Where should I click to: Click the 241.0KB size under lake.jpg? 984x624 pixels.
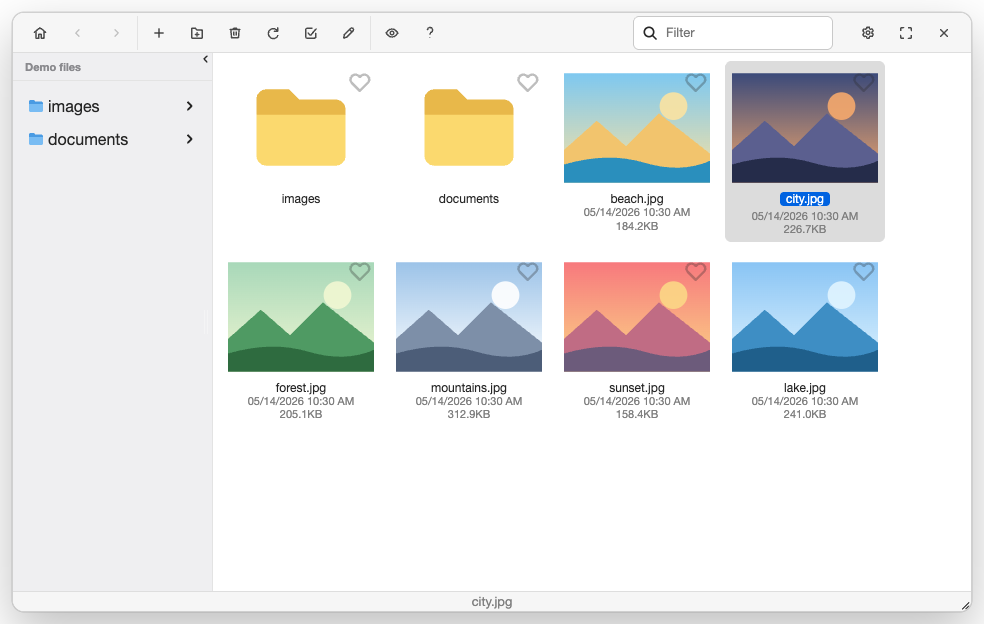coord(805,414)
